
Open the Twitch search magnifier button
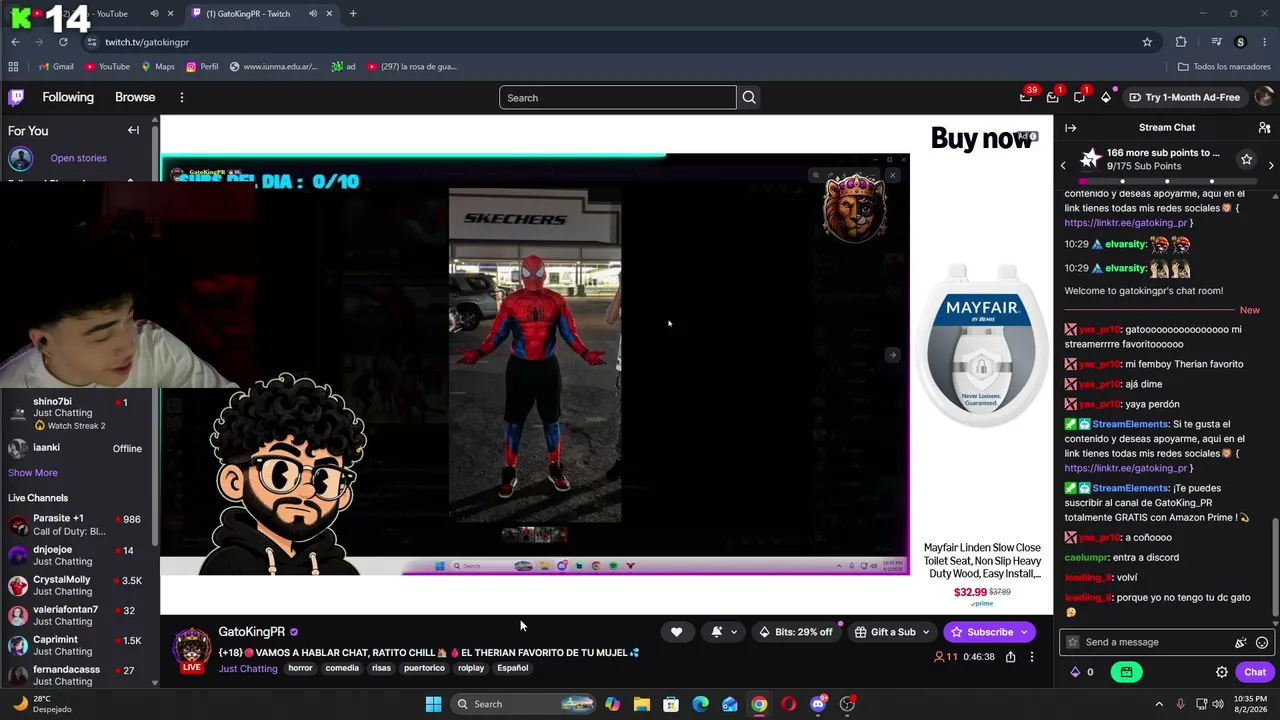[x=749, y=98]
